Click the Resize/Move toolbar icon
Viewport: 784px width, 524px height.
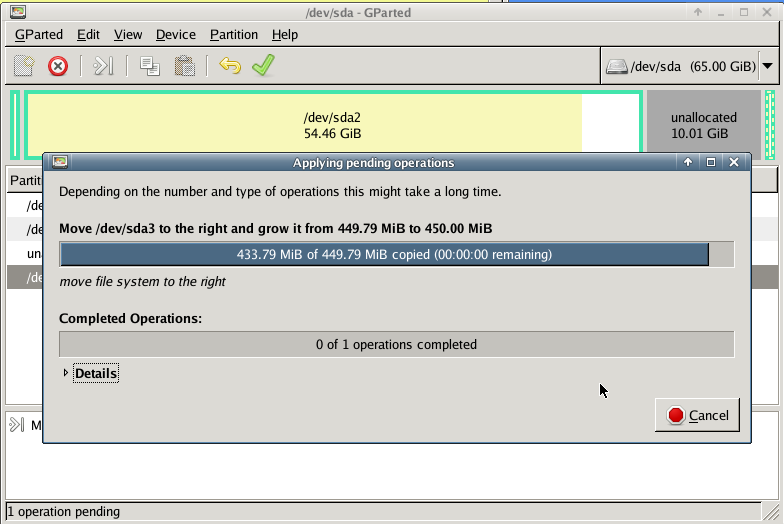(x=103, y=66)
